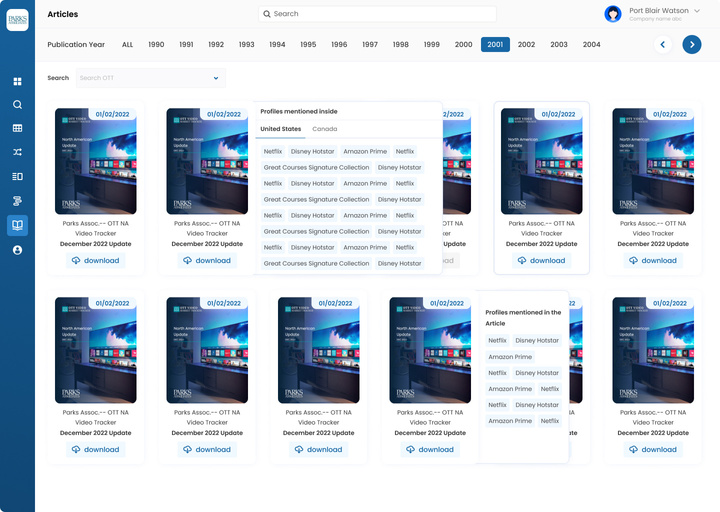Open the open-book Articles icon in sidebar
The height and width of the screenshot is (512, 720).
(x=17, y=225)
